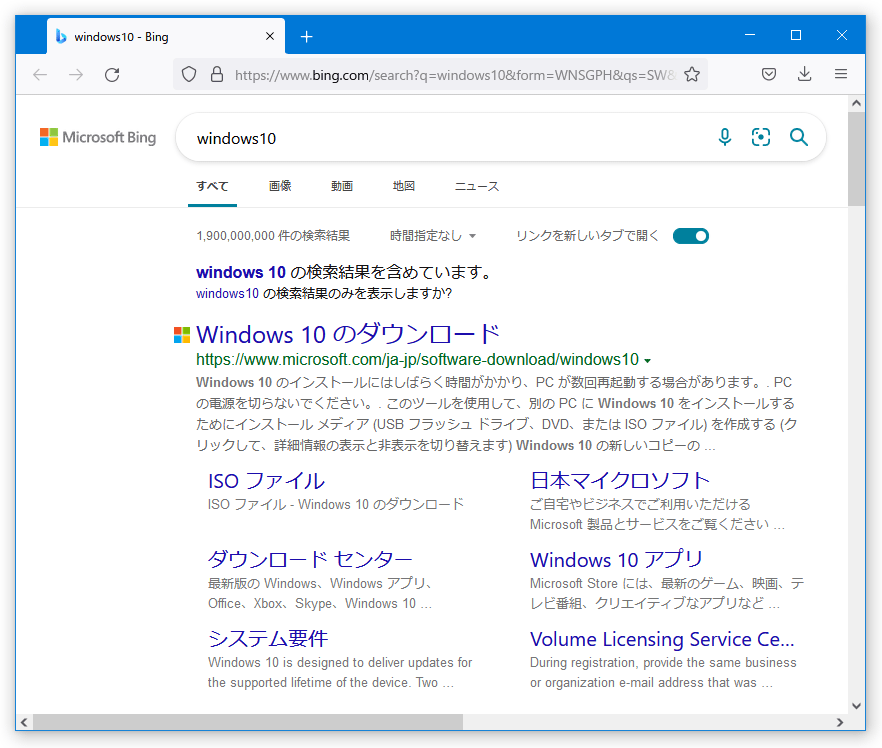Select the すべて tab

[x=213, y=186]
